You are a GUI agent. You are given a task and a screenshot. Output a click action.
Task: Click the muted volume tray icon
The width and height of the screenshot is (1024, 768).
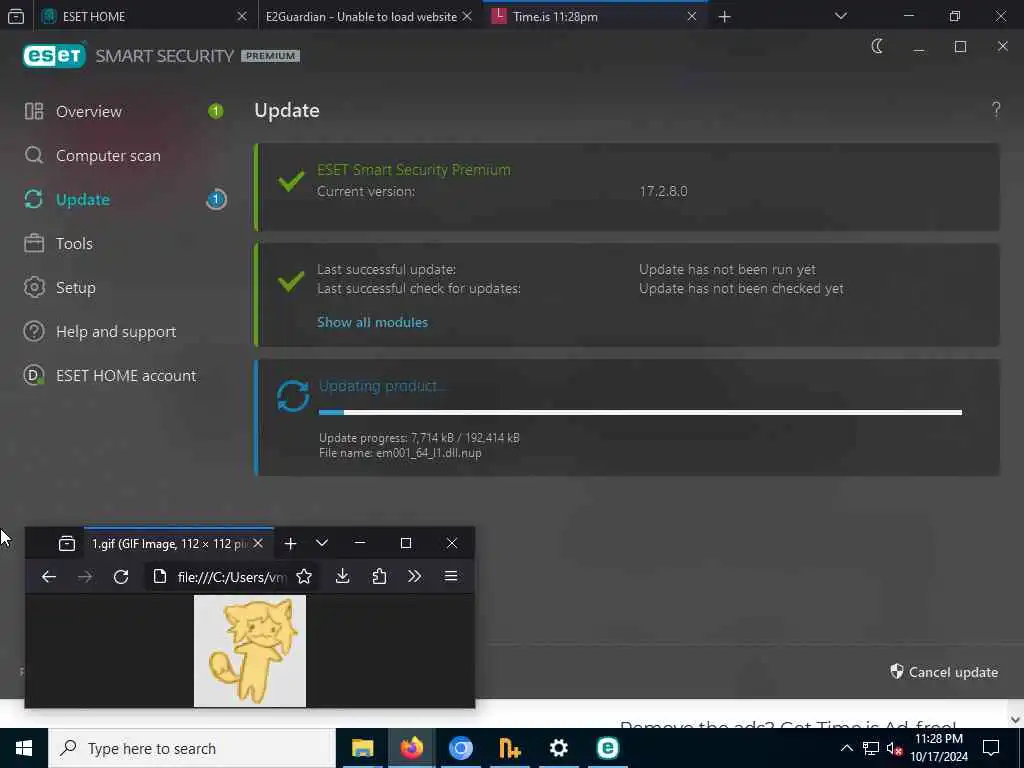tap(895, 748)
